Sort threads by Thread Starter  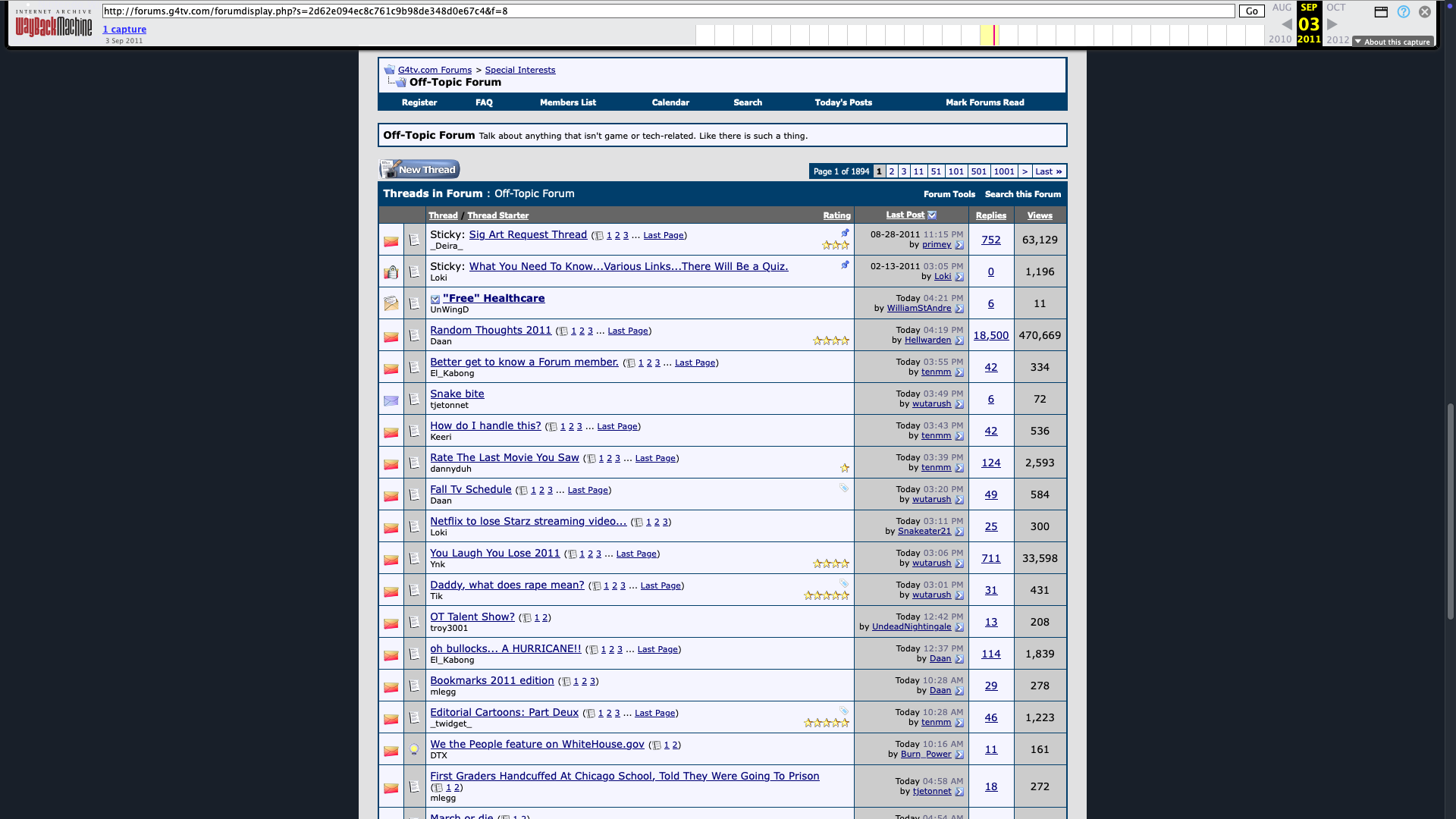497,215
